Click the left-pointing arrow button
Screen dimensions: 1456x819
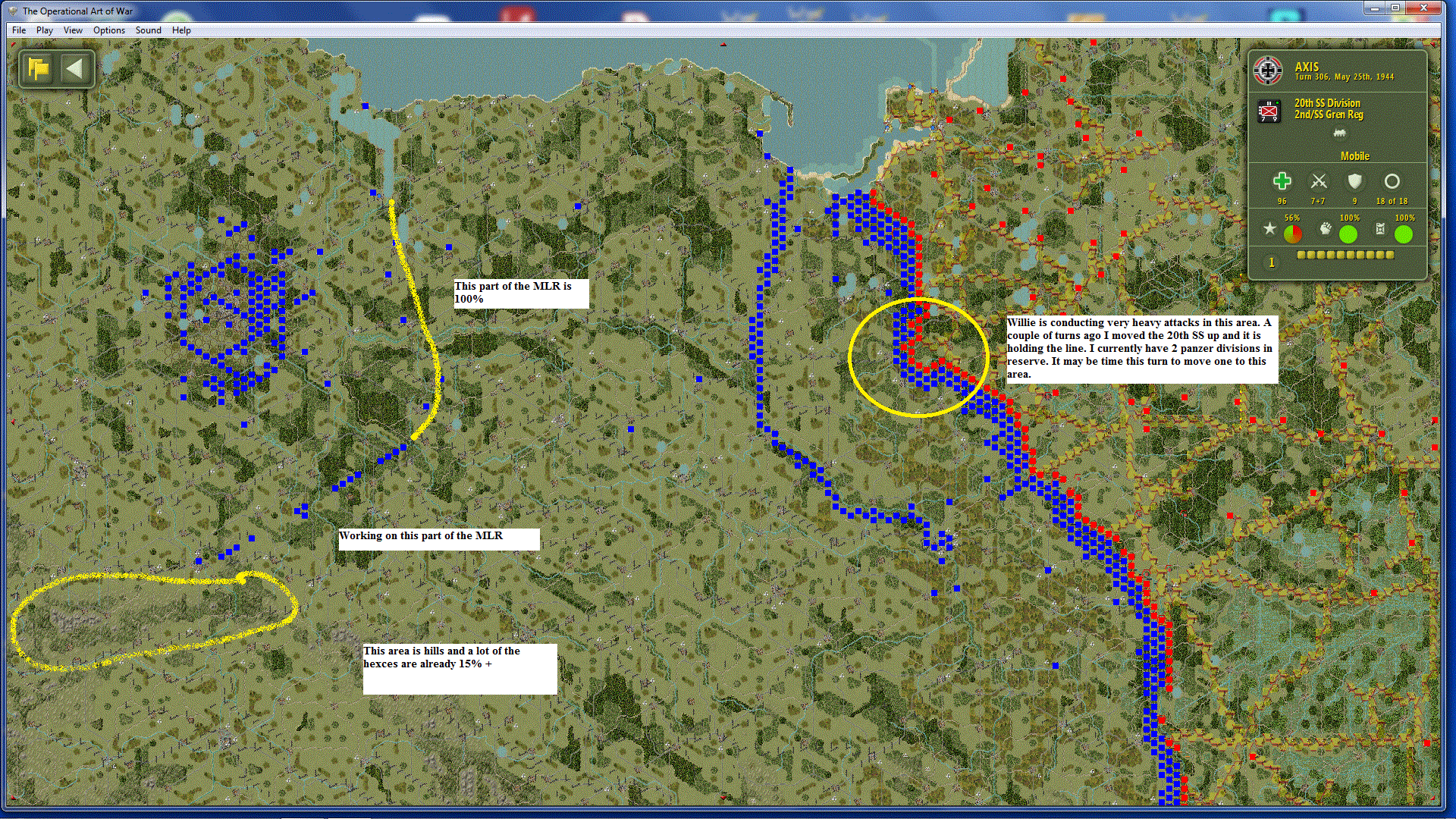click(x=74, y=69)
